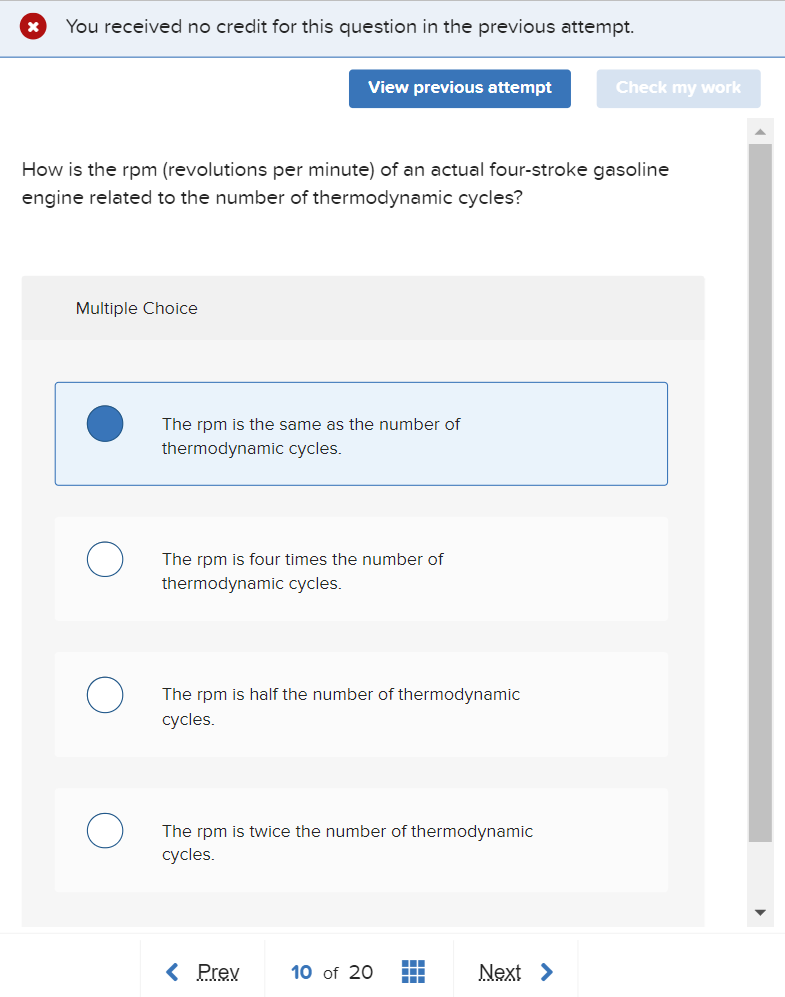
Task: Select the answer 'rpm is twice thermodynamic cycles'
Action: [105, 830]
